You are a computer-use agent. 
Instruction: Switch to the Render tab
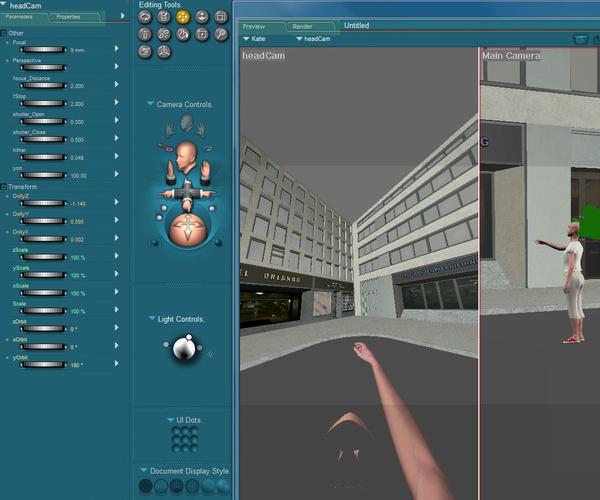tap(311, 26)
